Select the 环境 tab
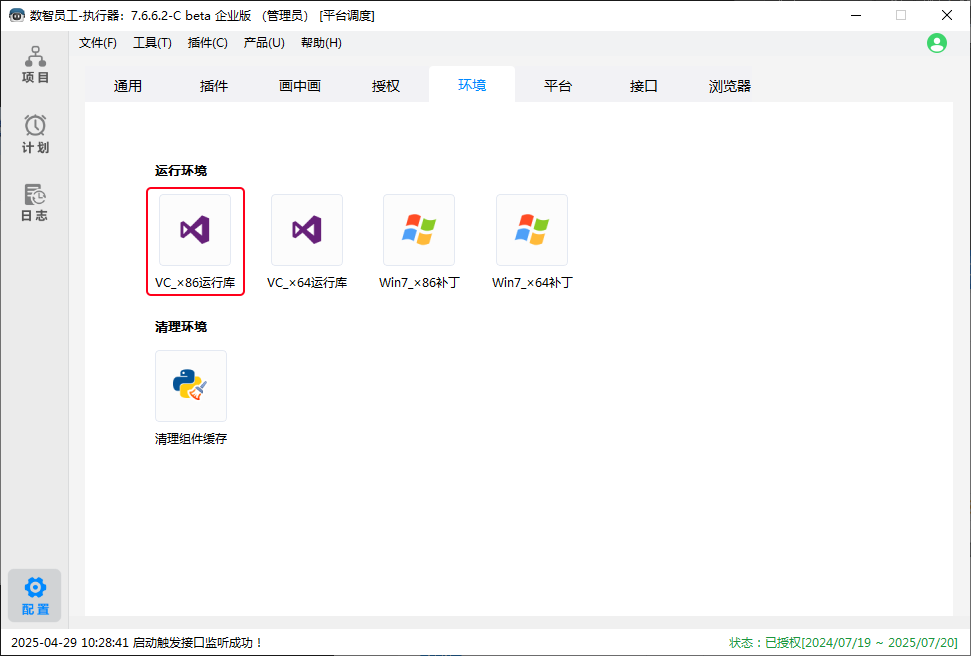Image resolution: width=971 pixels, height=656 pixels. [472, 85]
